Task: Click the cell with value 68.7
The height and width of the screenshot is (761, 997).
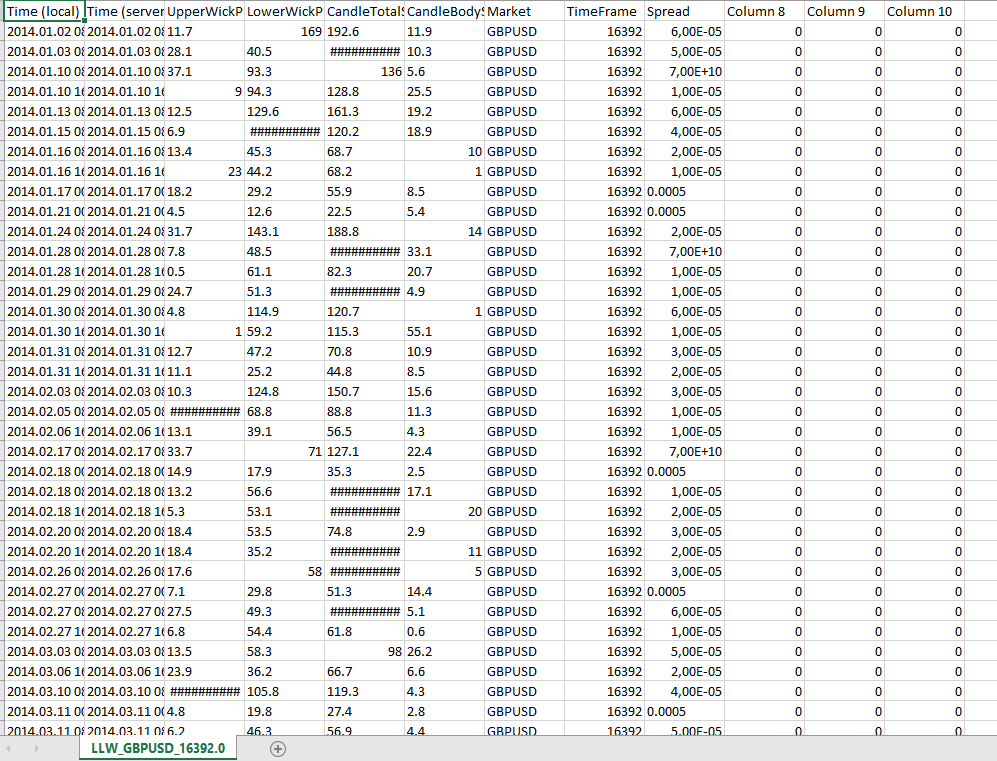Action: tap(365, 152)
